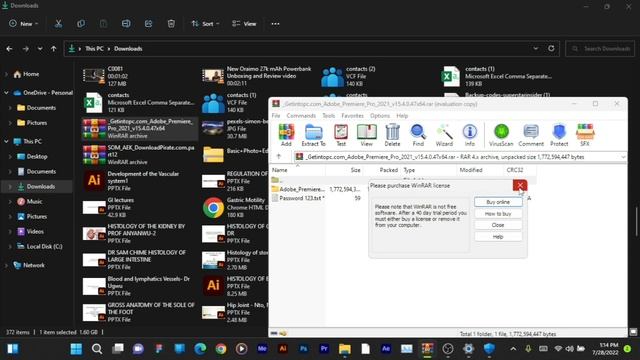Click Extract To in WinRAR toolbar

313,135
